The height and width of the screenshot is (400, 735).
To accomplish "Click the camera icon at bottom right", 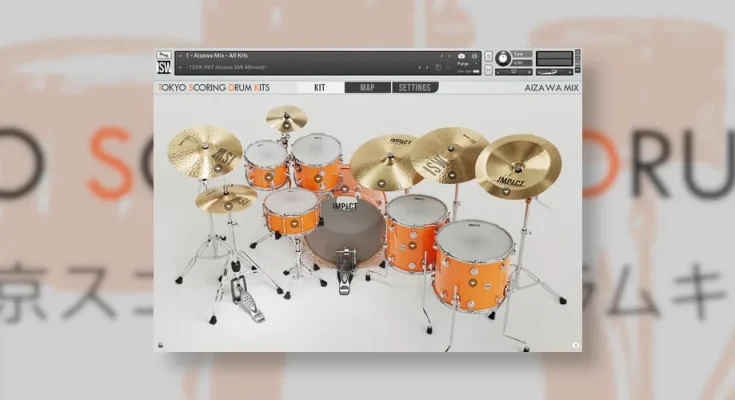I will [575, 345].
